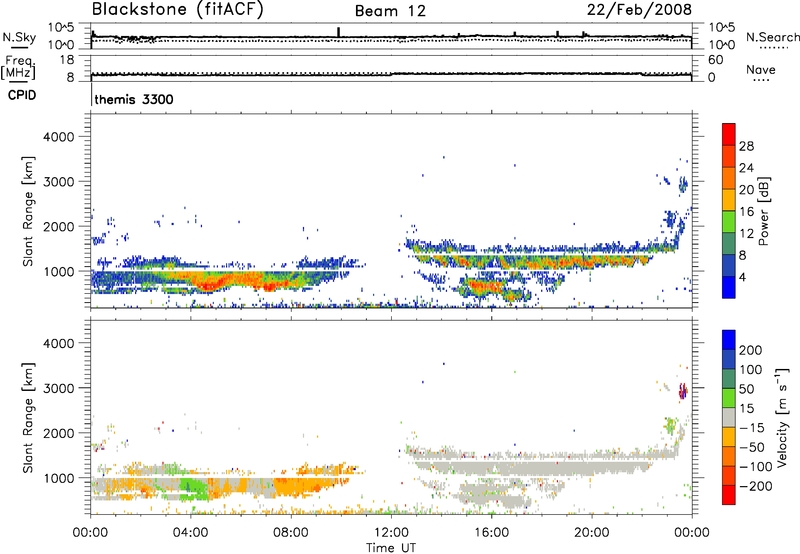Click the power panel 'Slant Range [km]' label
800x554 pixels.
coord(29,211)
